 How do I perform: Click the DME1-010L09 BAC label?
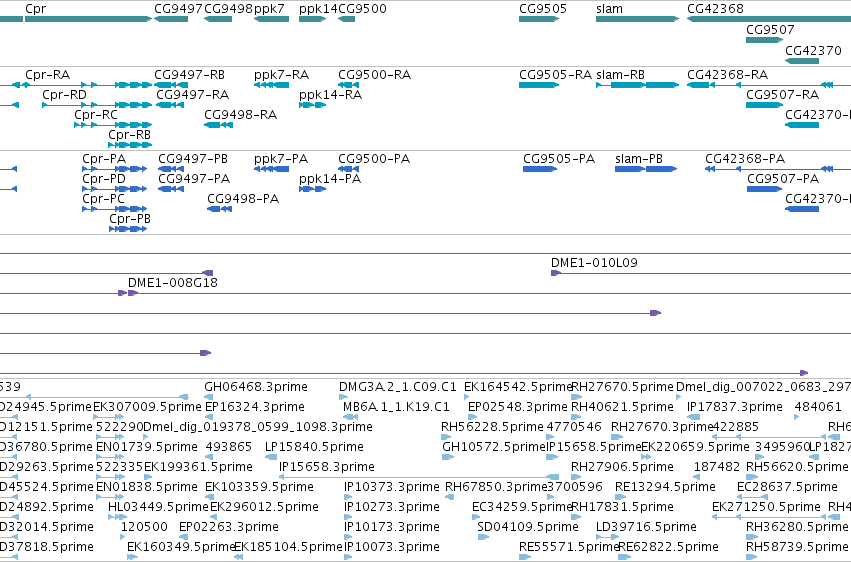pos(594,263)
